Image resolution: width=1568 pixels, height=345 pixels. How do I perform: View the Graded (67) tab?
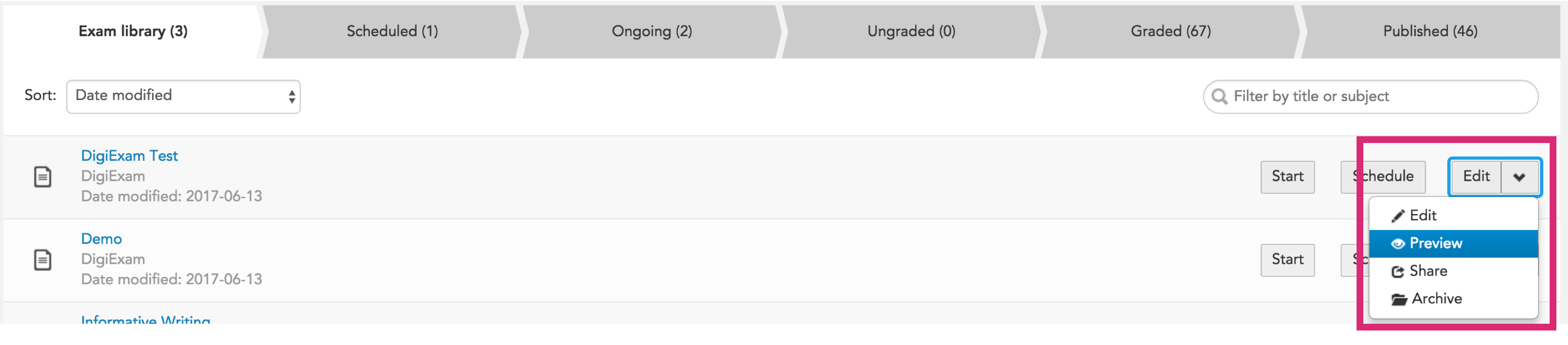1171,31
